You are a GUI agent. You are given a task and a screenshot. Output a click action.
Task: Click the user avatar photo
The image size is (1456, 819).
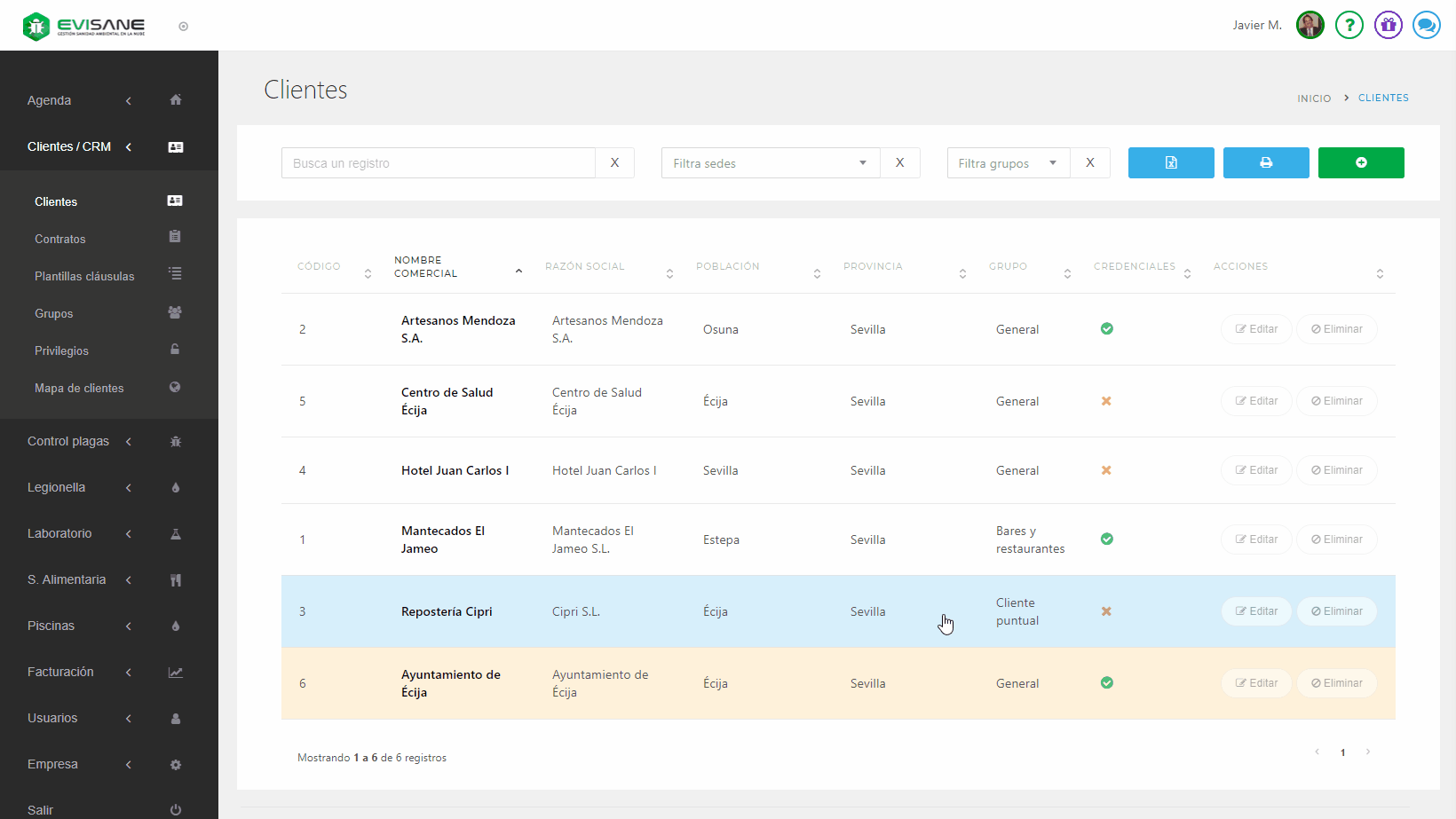click(1310, 25)
